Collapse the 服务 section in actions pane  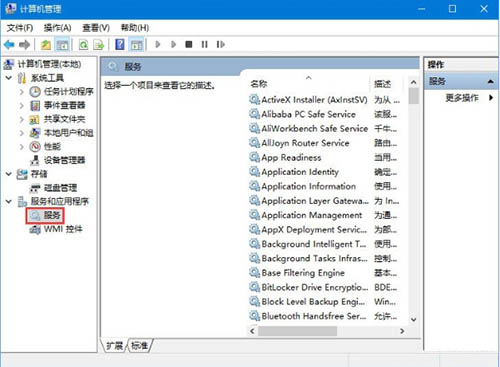coord(490,81)
